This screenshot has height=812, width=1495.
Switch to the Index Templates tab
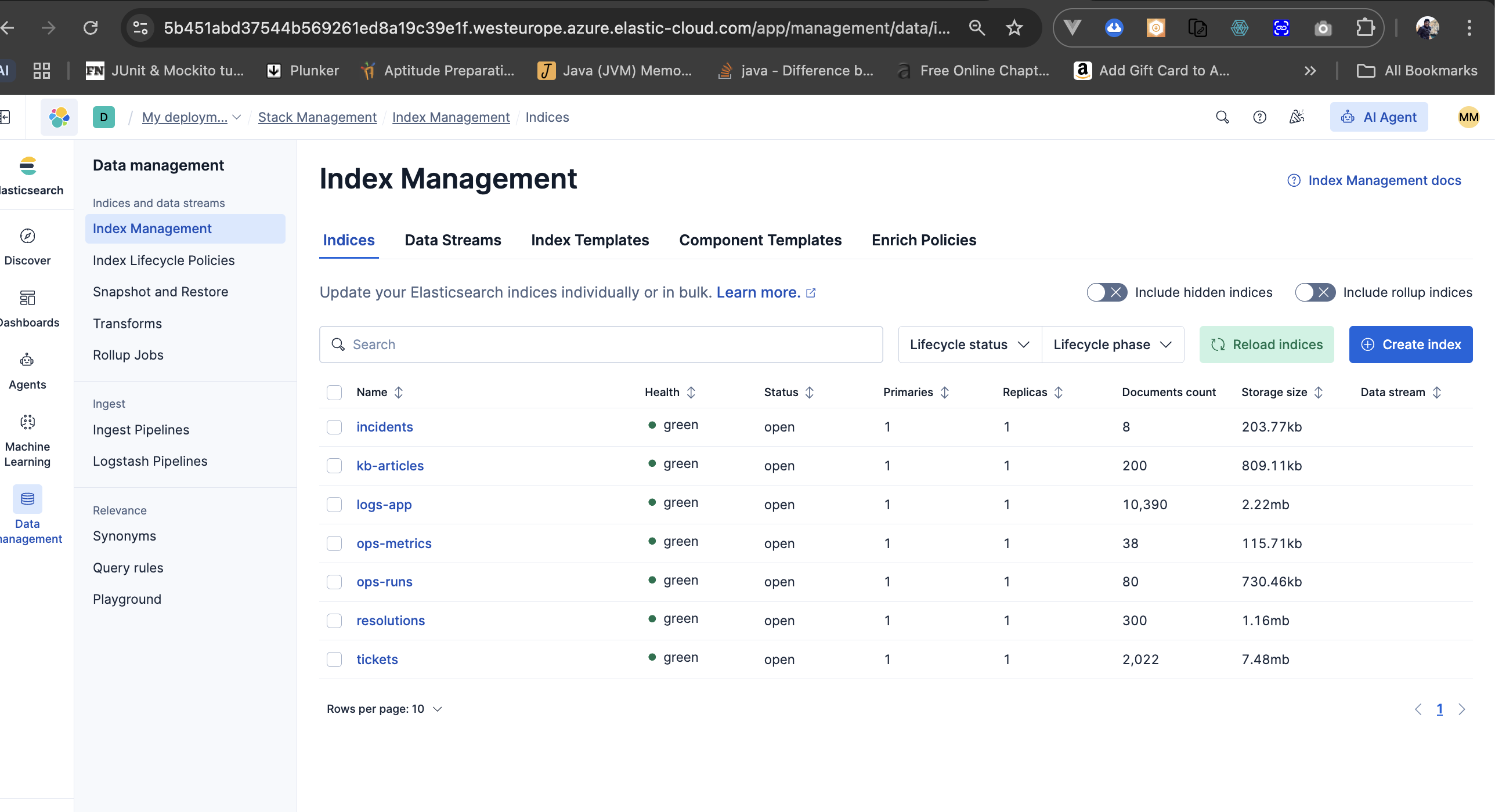(590, 240)
